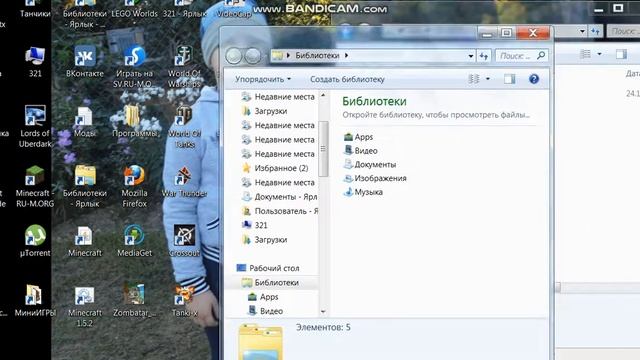Open the view options dropdown arrow
Screen dimensions: 640x360
click(x=487, y=79)
